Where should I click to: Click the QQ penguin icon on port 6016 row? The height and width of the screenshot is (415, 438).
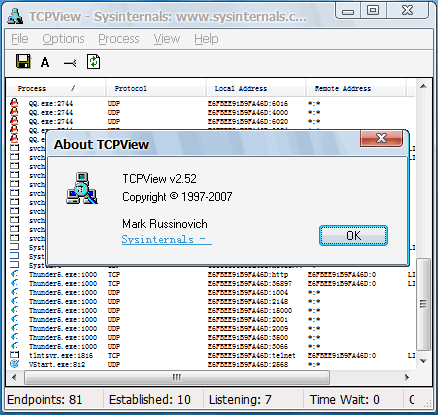tap(14, 103)
